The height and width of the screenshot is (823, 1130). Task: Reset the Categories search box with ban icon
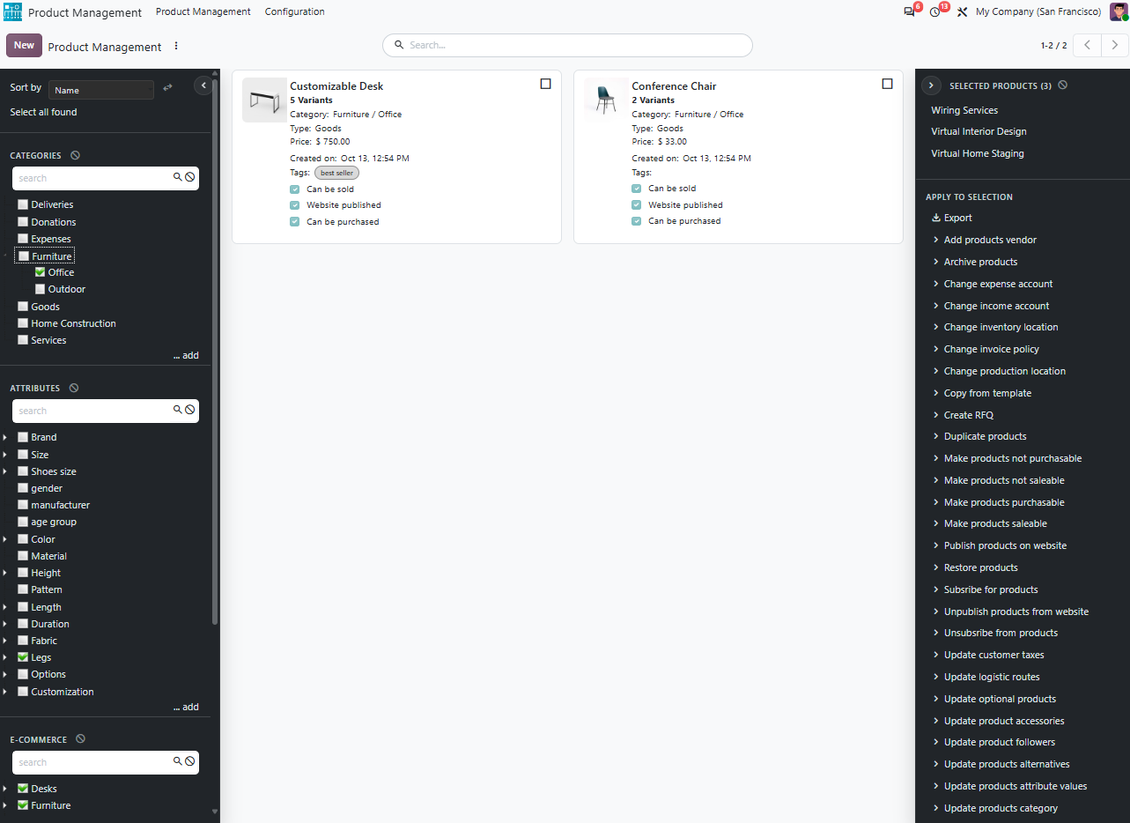[190, 177]
